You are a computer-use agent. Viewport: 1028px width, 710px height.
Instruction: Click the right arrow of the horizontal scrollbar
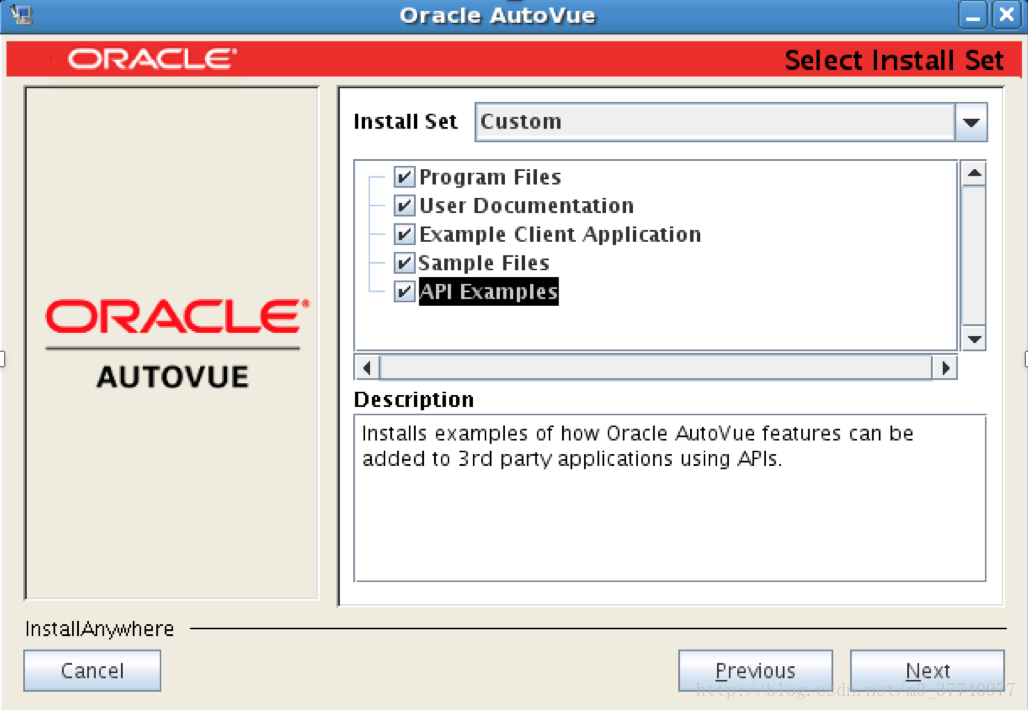(945, 367)
